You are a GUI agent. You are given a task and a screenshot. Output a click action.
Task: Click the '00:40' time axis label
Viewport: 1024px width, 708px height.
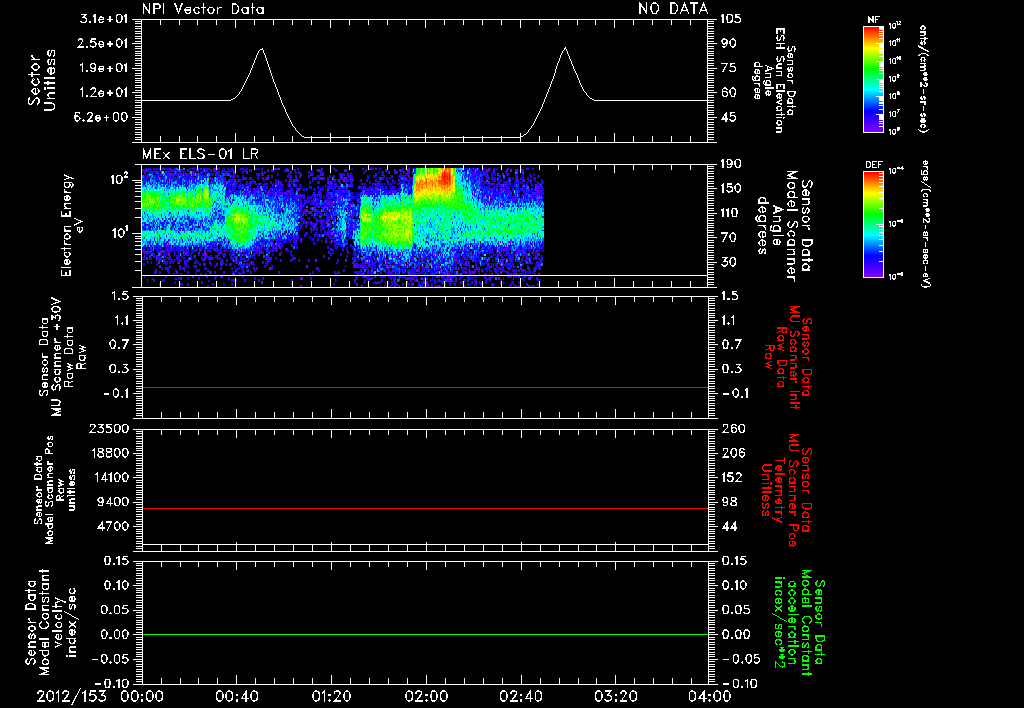tap(236, 696)
